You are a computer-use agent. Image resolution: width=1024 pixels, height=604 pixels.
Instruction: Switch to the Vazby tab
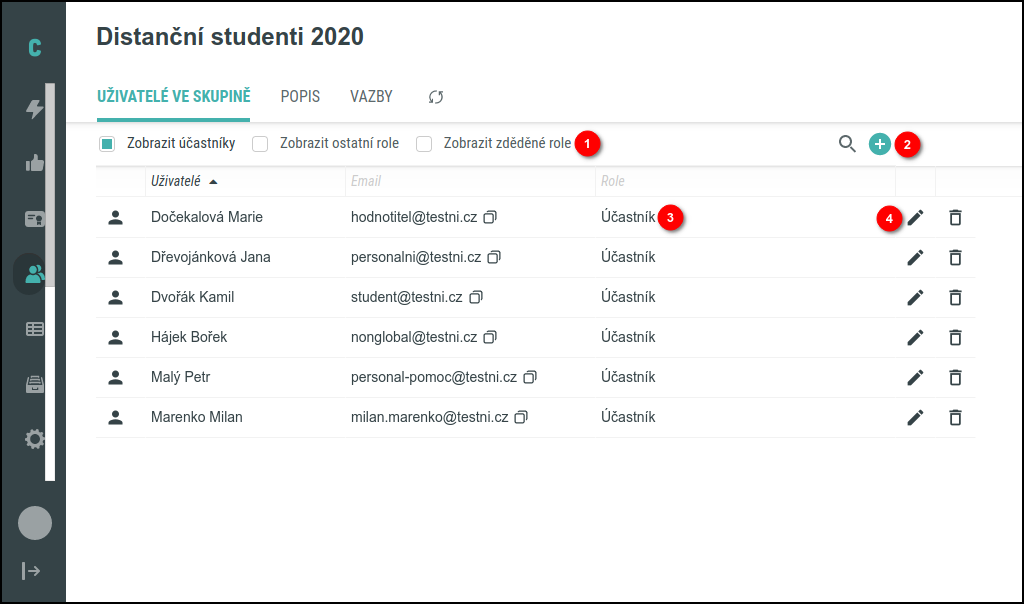371,97
